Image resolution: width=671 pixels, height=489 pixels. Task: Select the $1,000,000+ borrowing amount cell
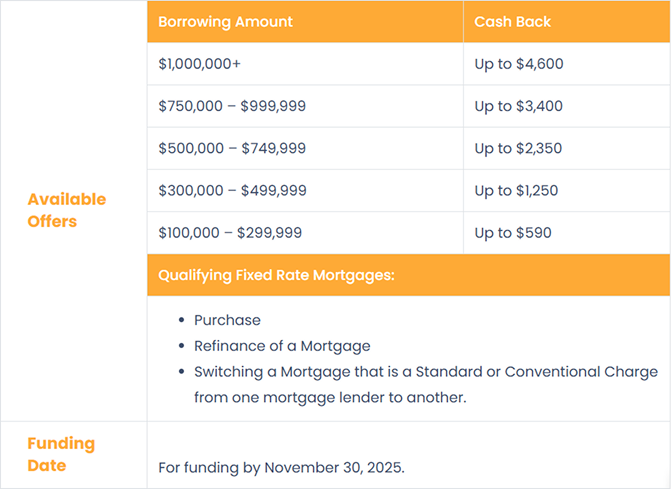coord(200,64)
